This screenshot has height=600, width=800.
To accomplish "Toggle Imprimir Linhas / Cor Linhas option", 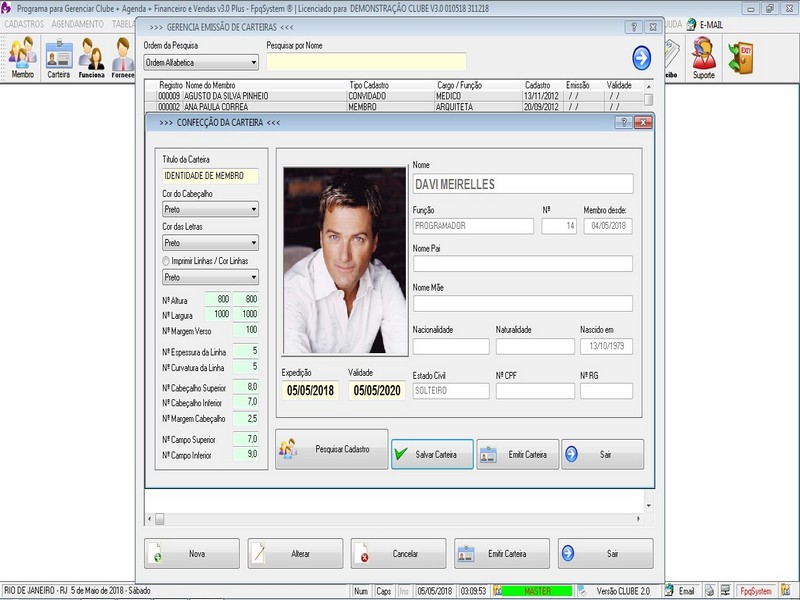I will [x=166, y=261].
